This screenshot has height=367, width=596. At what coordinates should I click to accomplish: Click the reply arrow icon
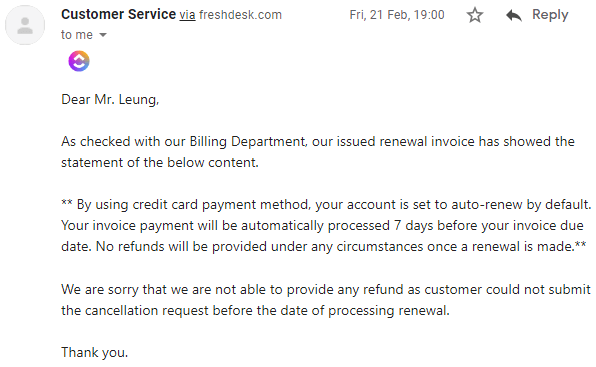pyautogui.click(x=514, y=16)
